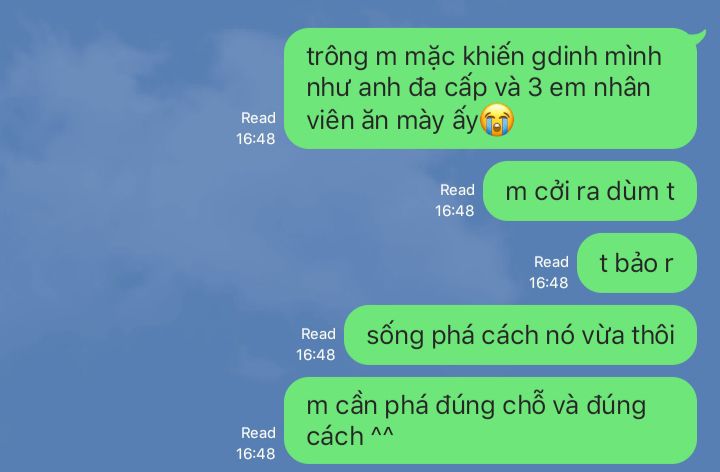The height and width of the screenshot is (472, 720).
Task: Click the Read label beside "sống phá cách" message
Action: [x=318, y=334]
